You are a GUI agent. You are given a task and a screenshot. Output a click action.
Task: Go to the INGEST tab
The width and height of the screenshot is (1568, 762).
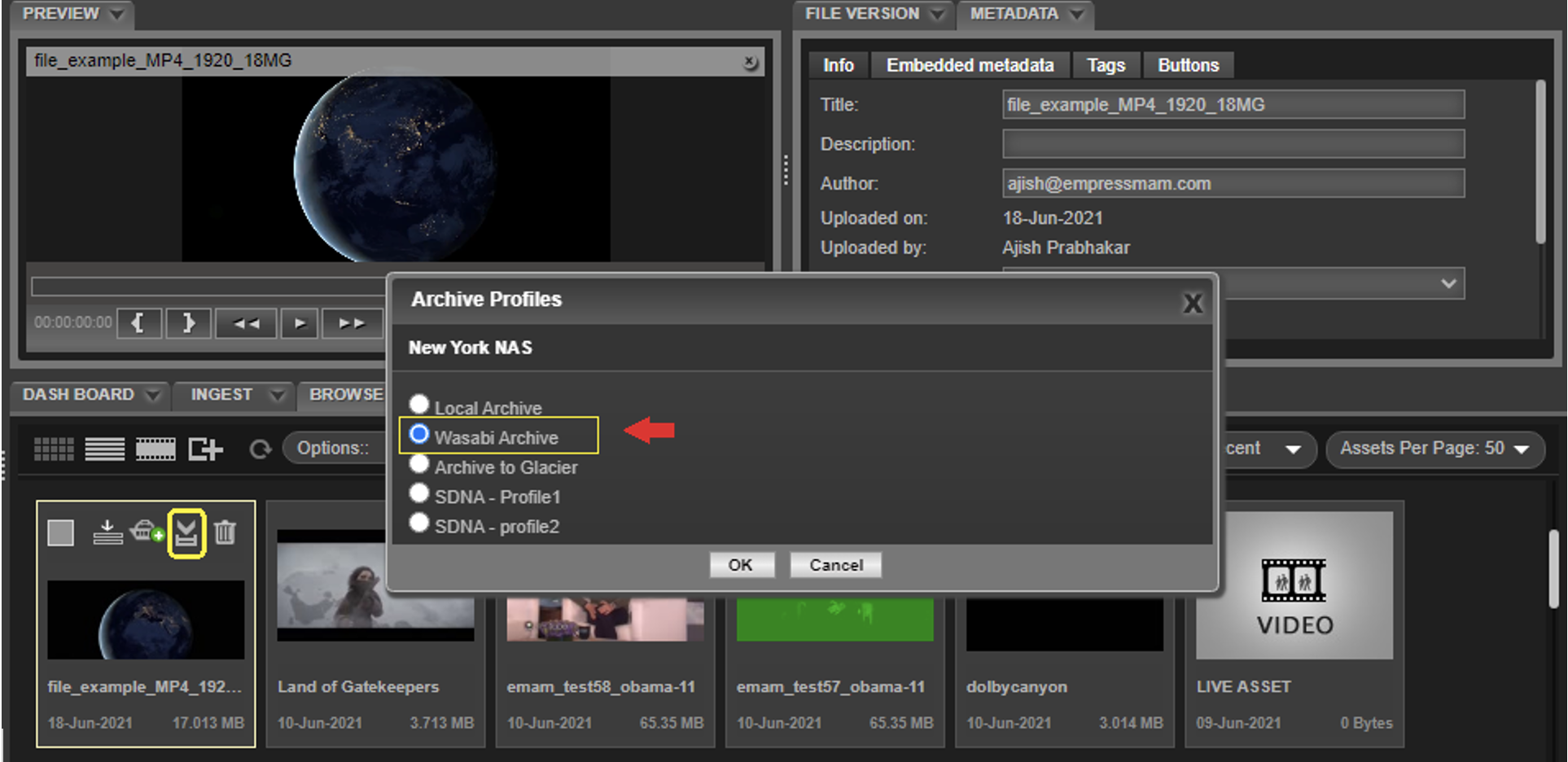[221, 395]
